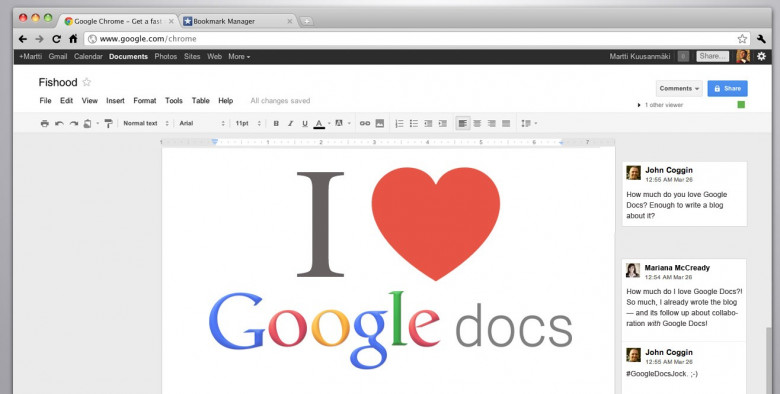The height and width of the screenshot is (394, 780).
Task: Click the Print icon in the toolbar
Action: click(x=45, y=123)
